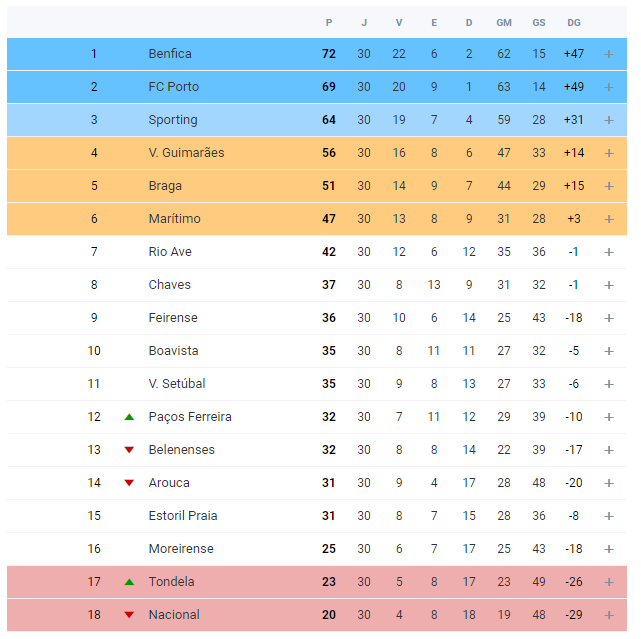Click plus icon on Rio Ave row
Image resolution: width=641 pixels, height=639 pixels.
point(609,252)
